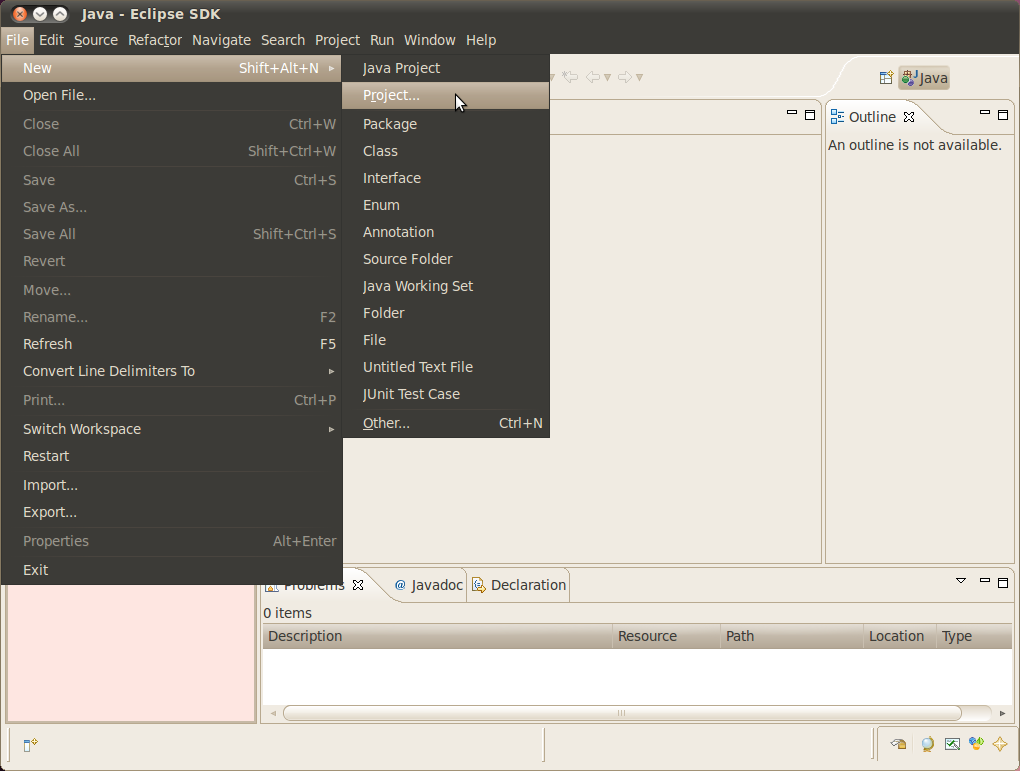Click the eraser-like icon in bottom-right tray

[x=898, y=744]
